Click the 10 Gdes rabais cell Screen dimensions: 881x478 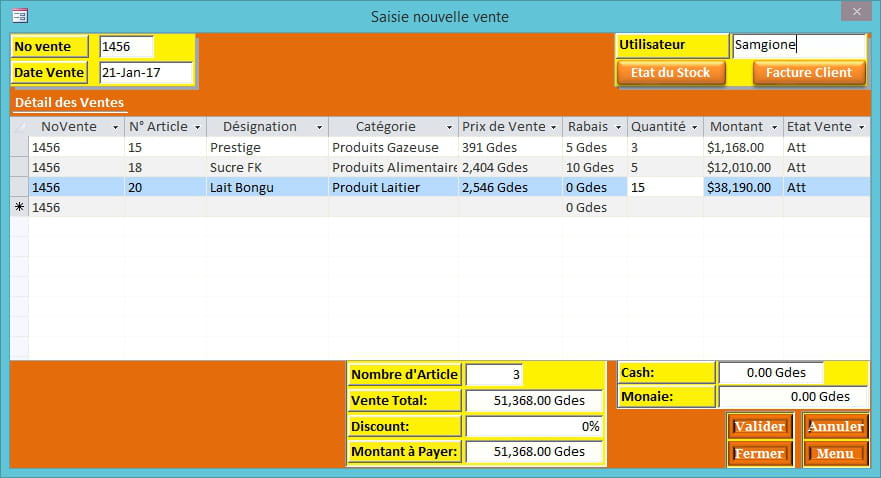pyautogui.click(x=594, y=167)
